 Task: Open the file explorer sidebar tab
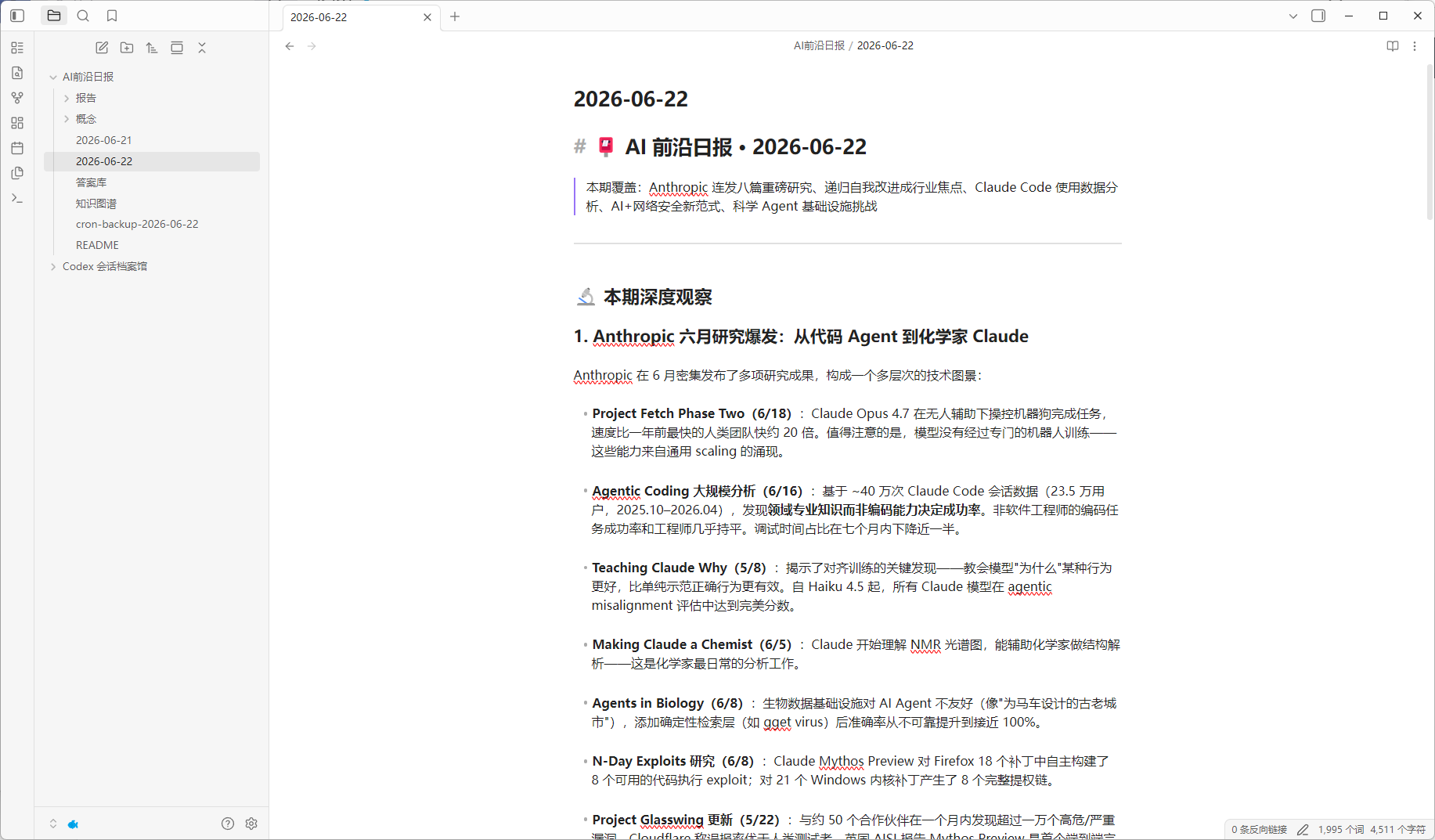pos(54,16)
